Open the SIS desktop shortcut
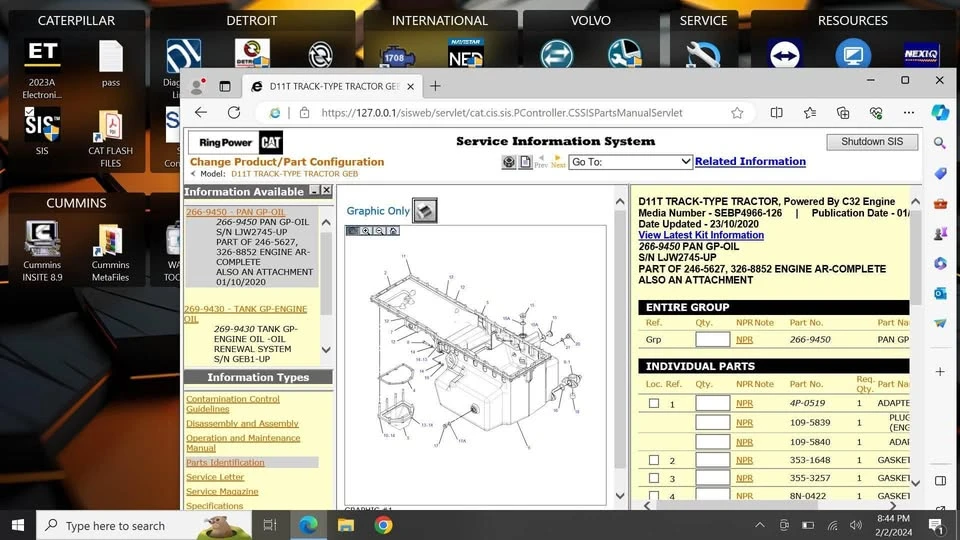 (42, 131)
